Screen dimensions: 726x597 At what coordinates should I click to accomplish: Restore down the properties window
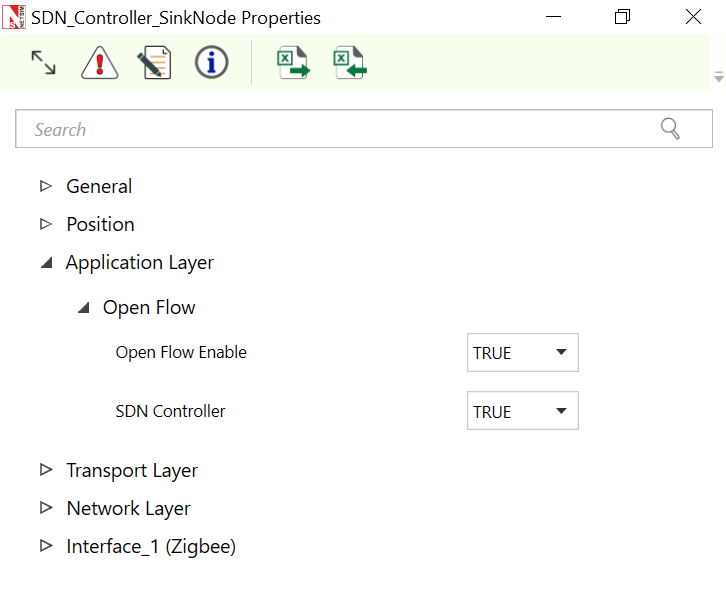pyautogui.click(x=622, y=17)
